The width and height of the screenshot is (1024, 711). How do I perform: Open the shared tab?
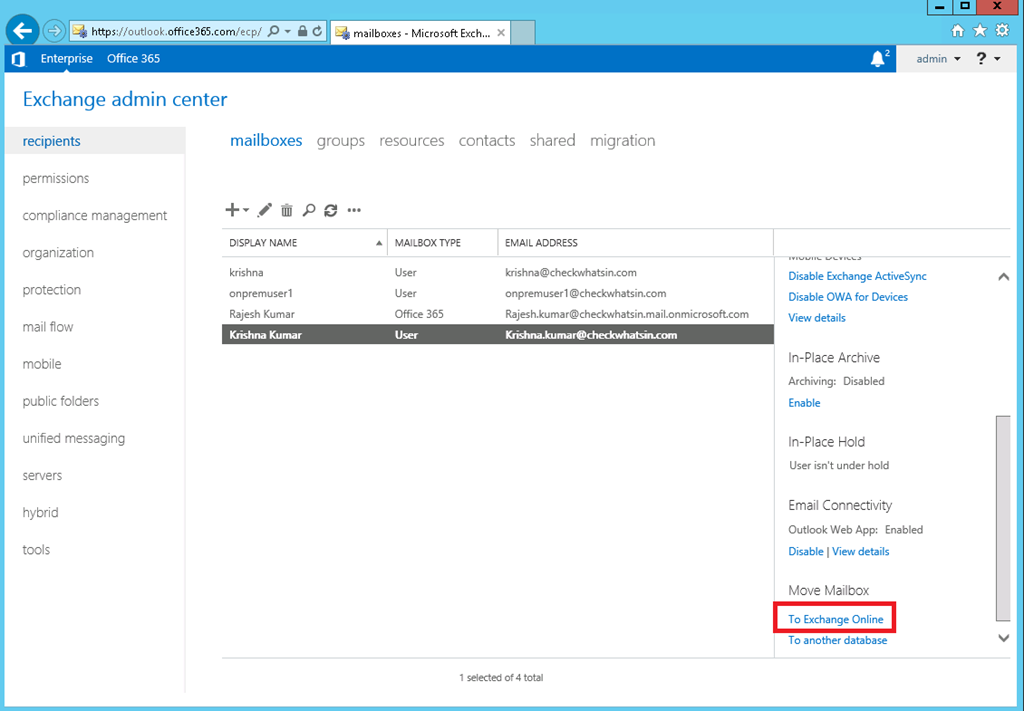[552, 140]
